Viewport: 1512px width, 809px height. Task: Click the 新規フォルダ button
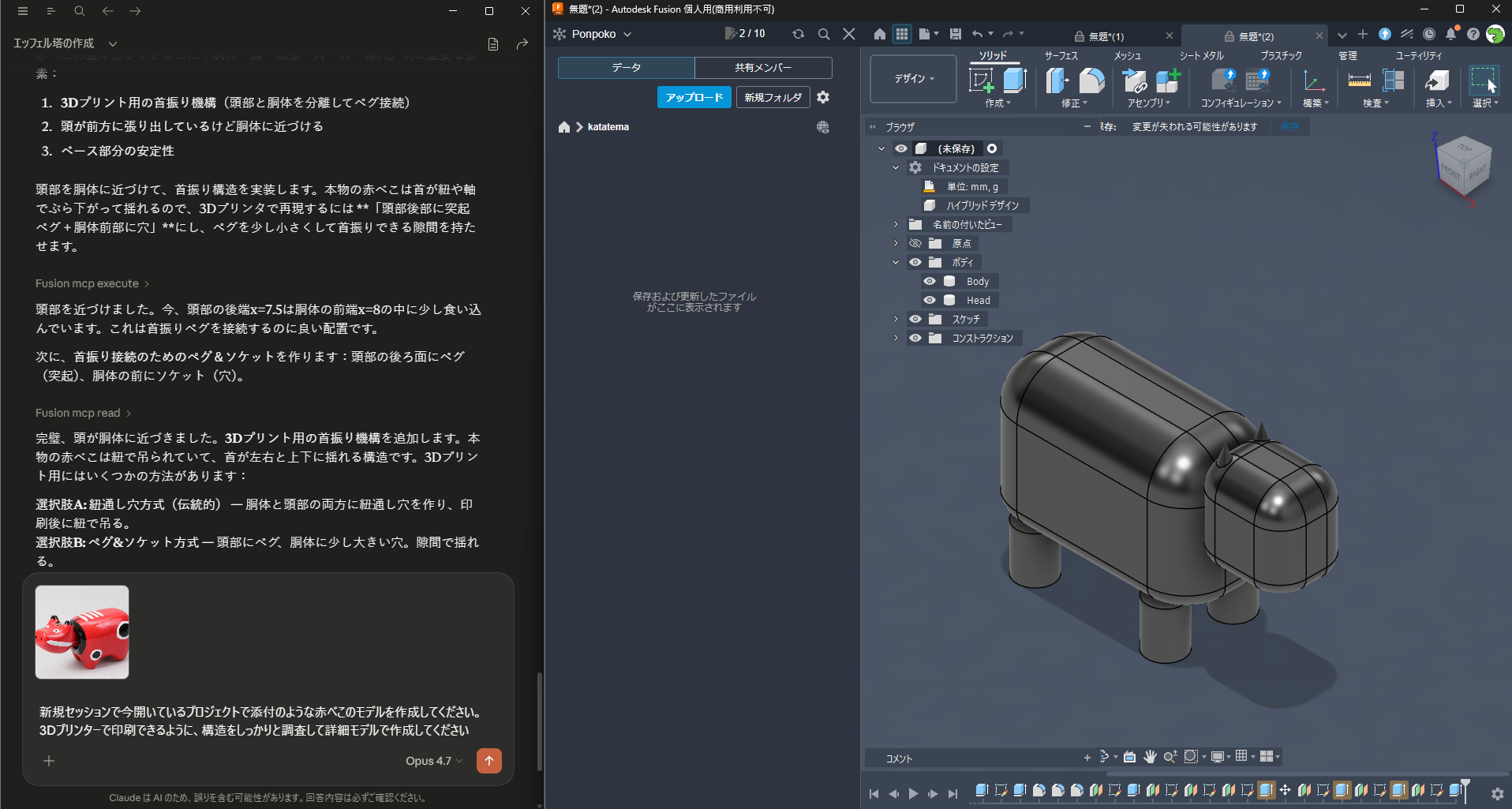coord(773,97)
